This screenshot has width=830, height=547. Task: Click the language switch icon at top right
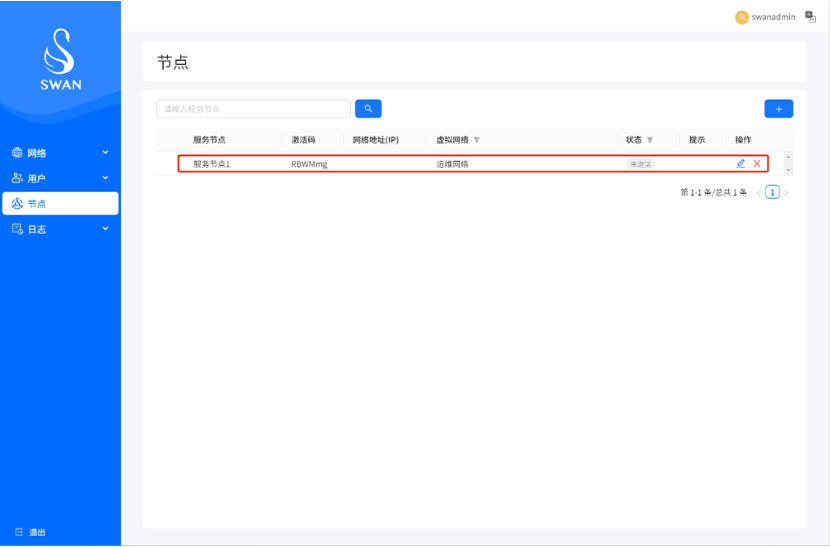click(x=811, y=17)
